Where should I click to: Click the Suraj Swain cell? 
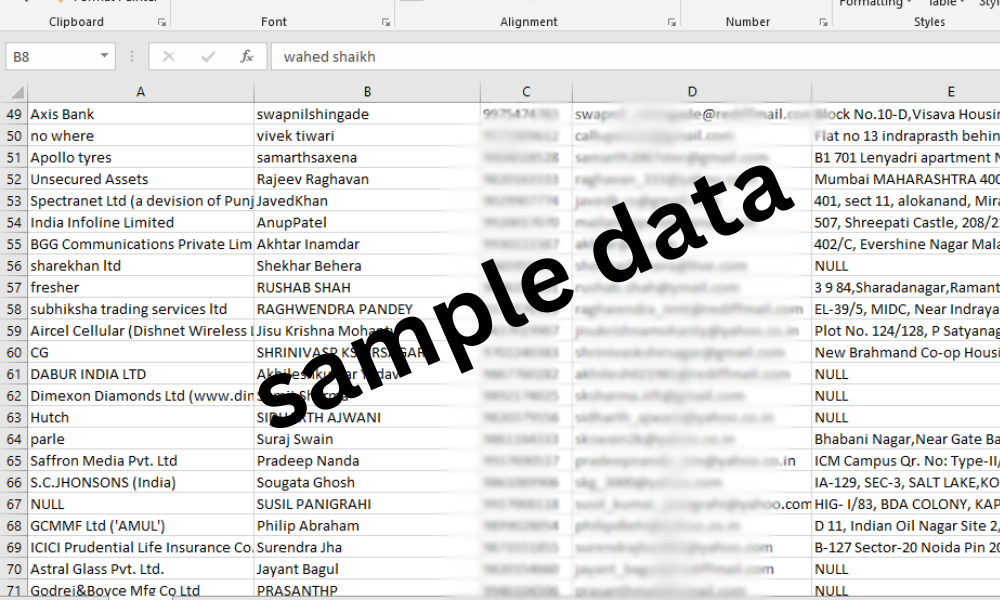[x=367, y=439]
